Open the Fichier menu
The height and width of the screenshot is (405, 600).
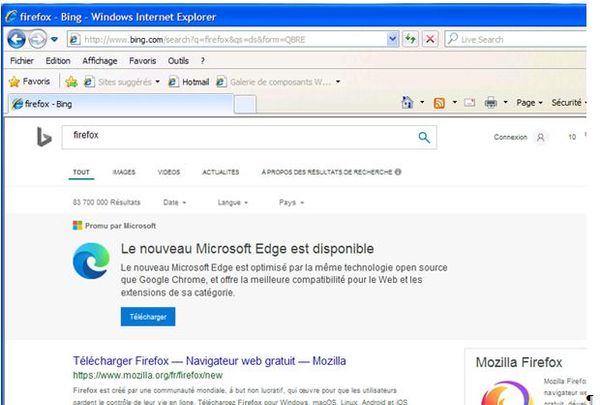point(22,61)
